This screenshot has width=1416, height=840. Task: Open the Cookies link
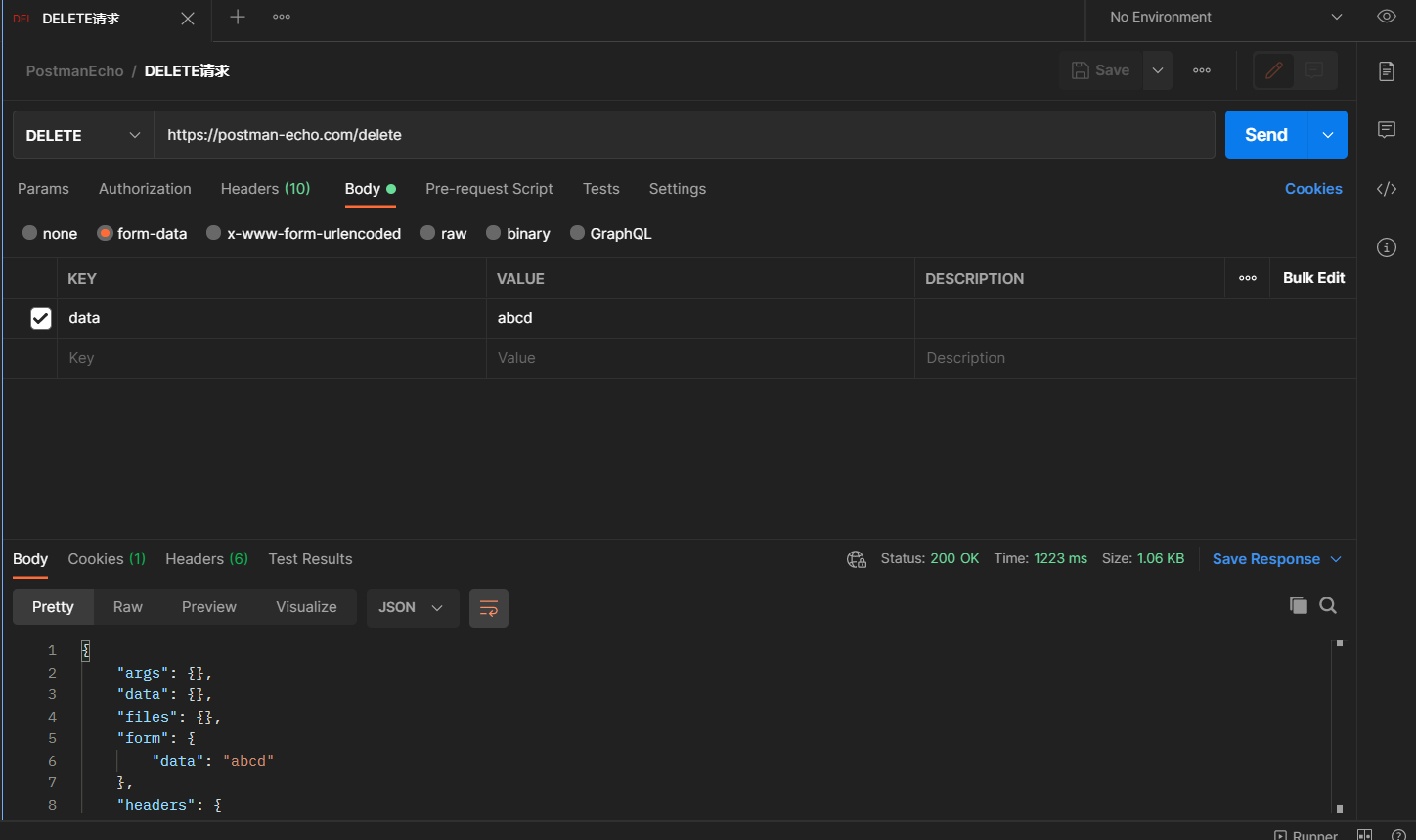pyautogui.click(x=1313, y=189)
